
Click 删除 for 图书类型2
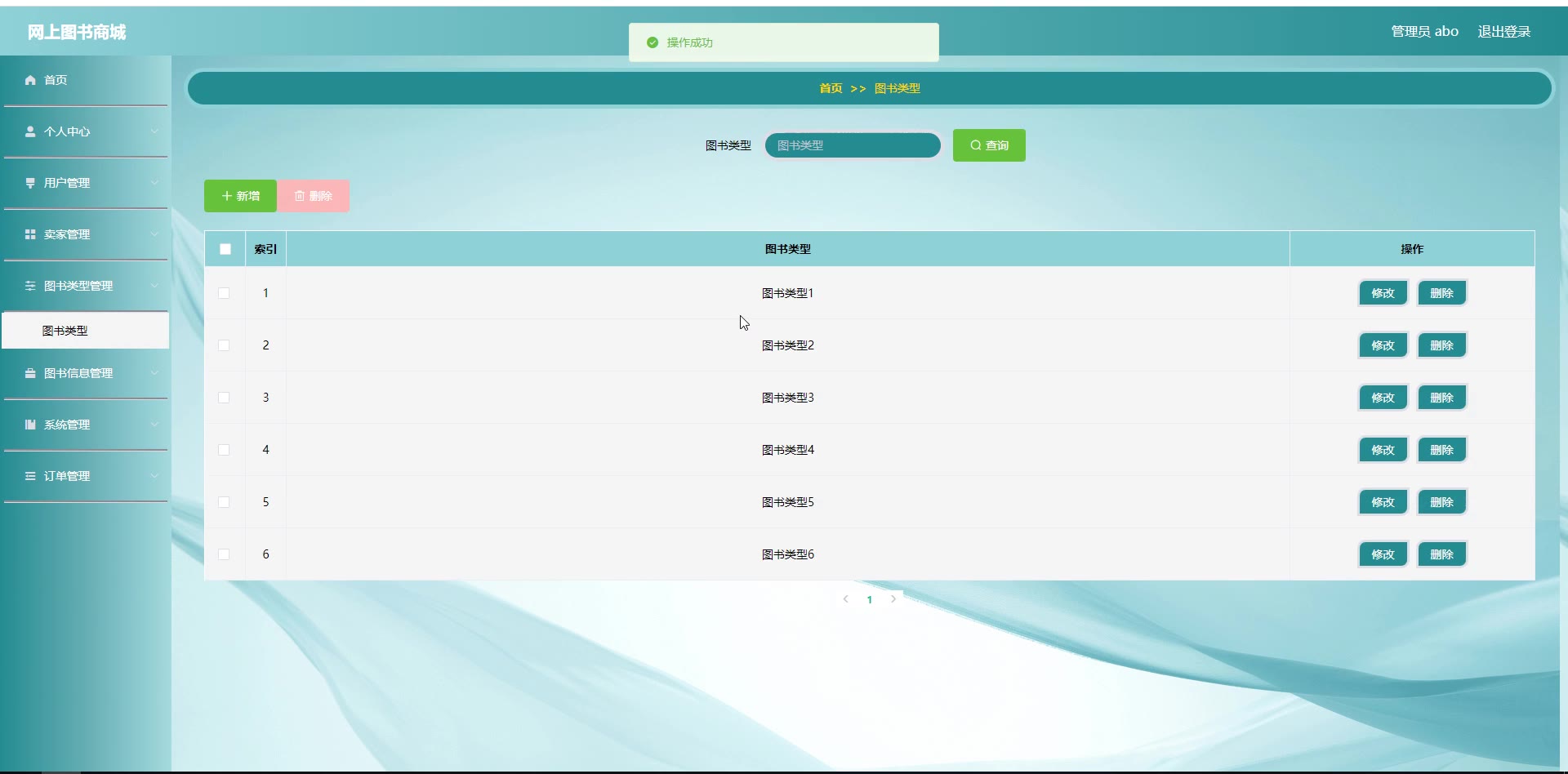(1441, 345)
